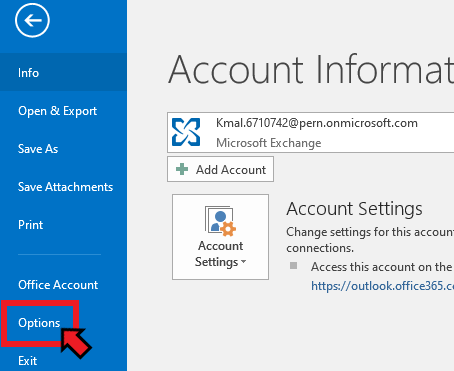Follow the outlook.office365 web link
The height and width of the screenshot is (371, 454).
click(382, 286)
